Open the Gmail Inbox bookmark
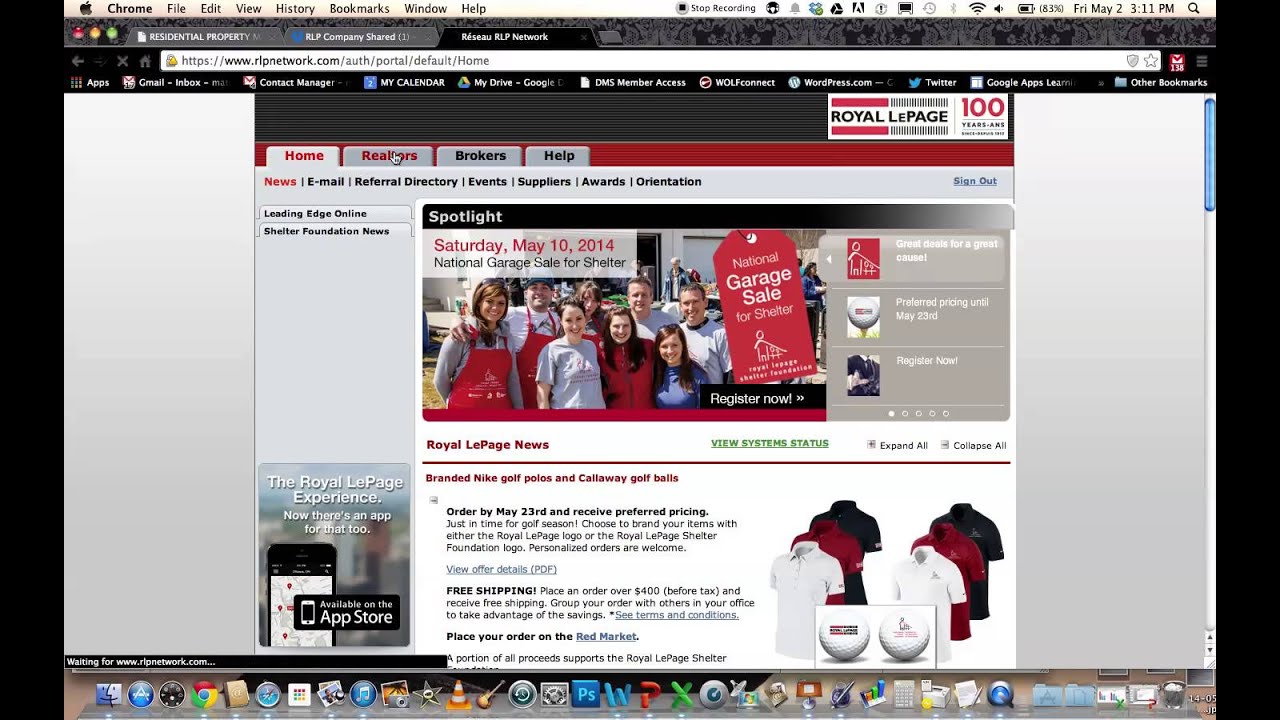1280x720 pixels. point(176,83)
